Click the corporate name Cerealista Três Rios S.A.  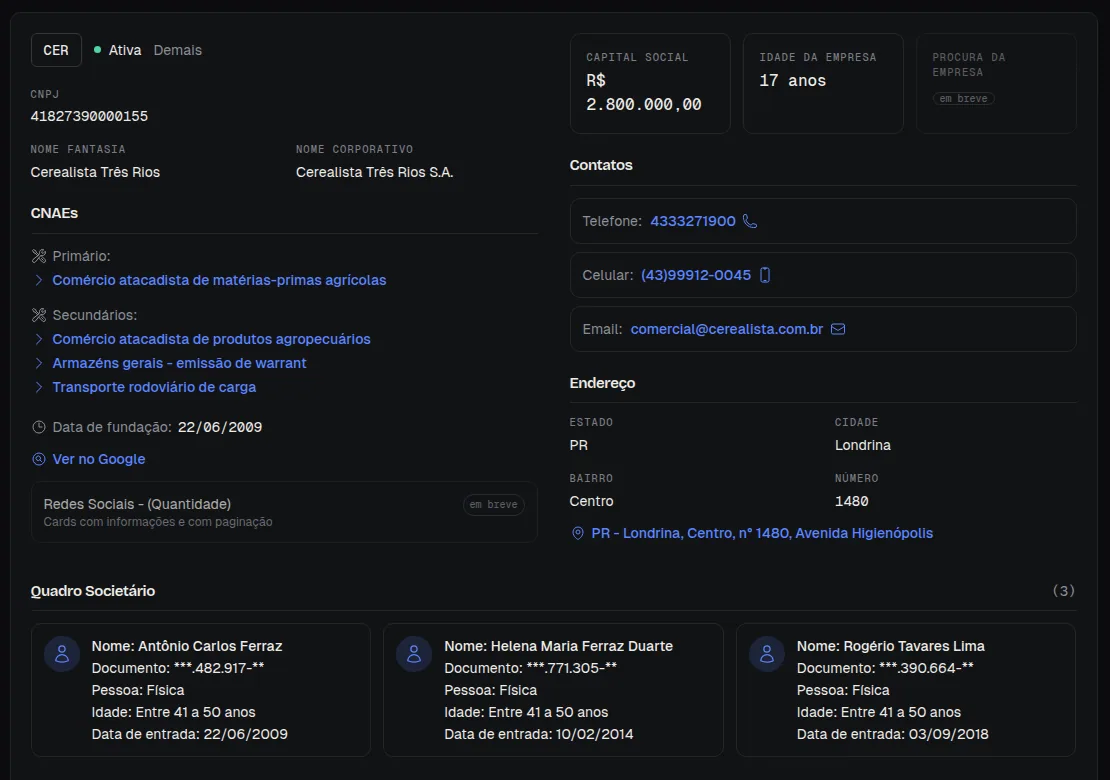[x=374, y=172]
